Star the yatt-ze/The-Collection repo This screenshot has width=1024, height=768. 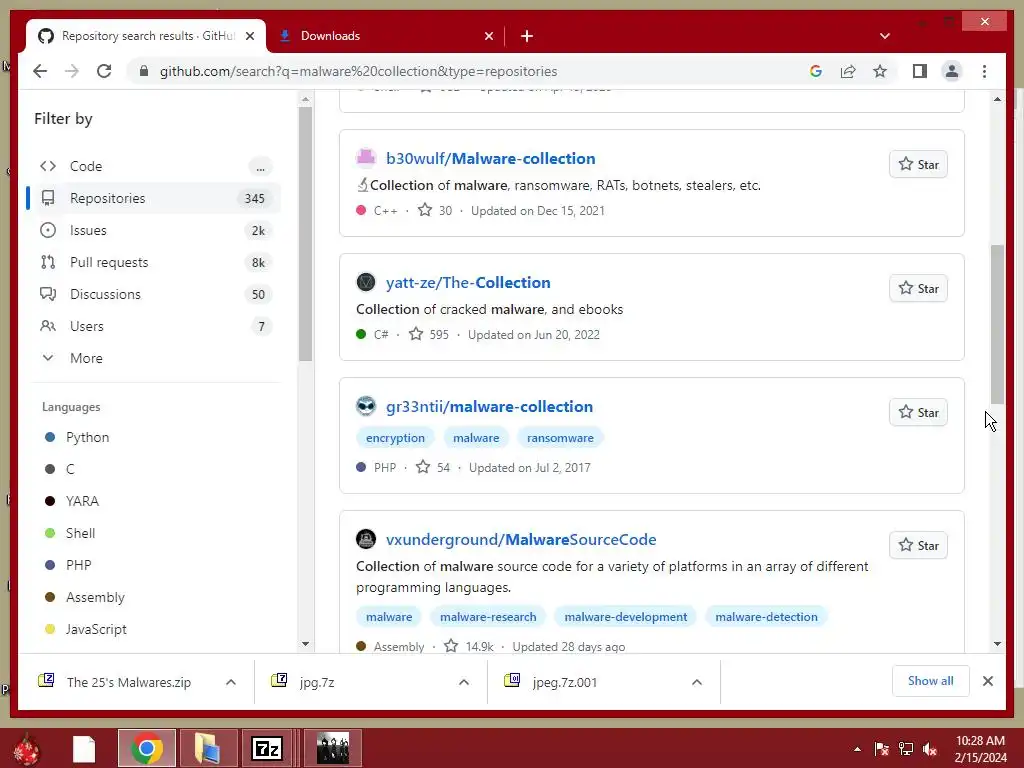[x=918, y=289]
